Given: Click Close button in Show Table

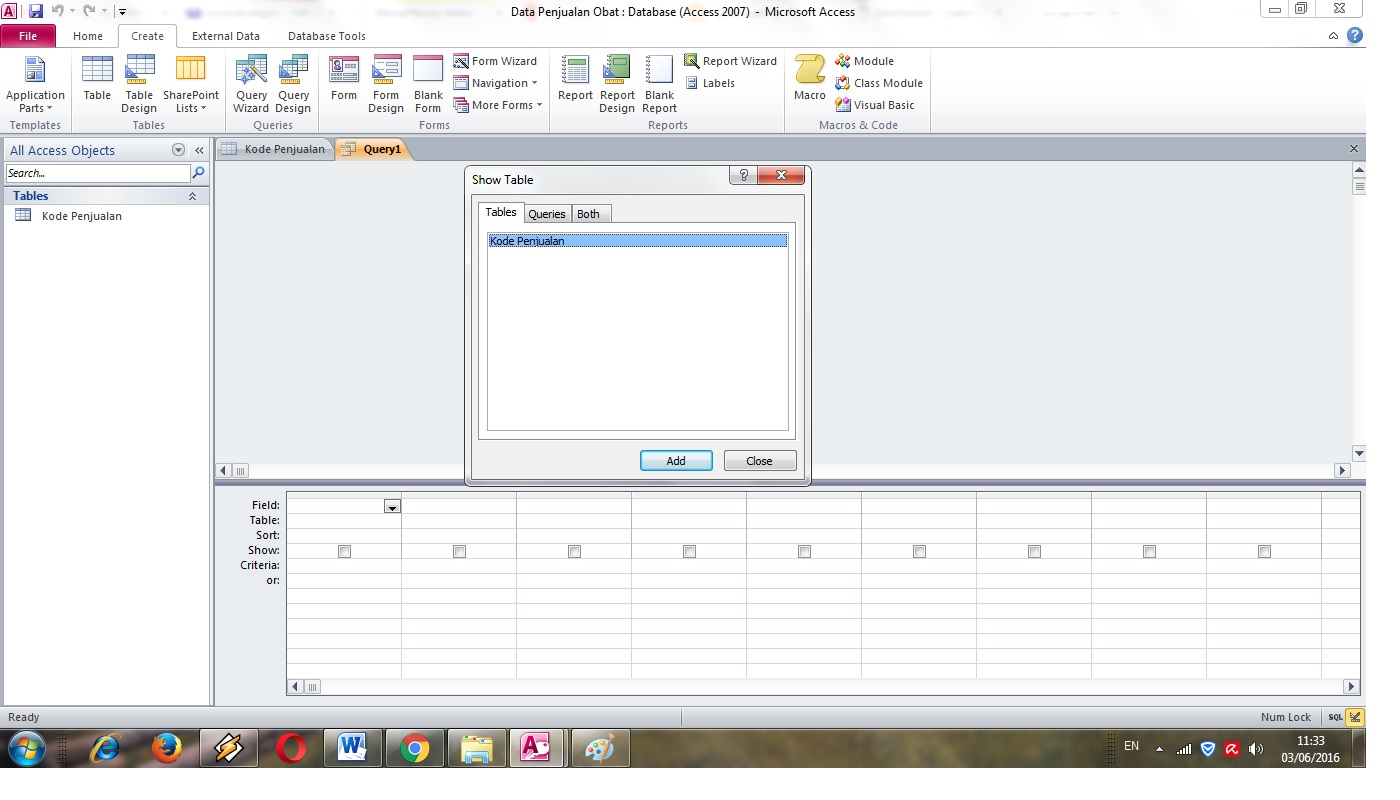Looking at the screenshot, I should click(759, 461).
